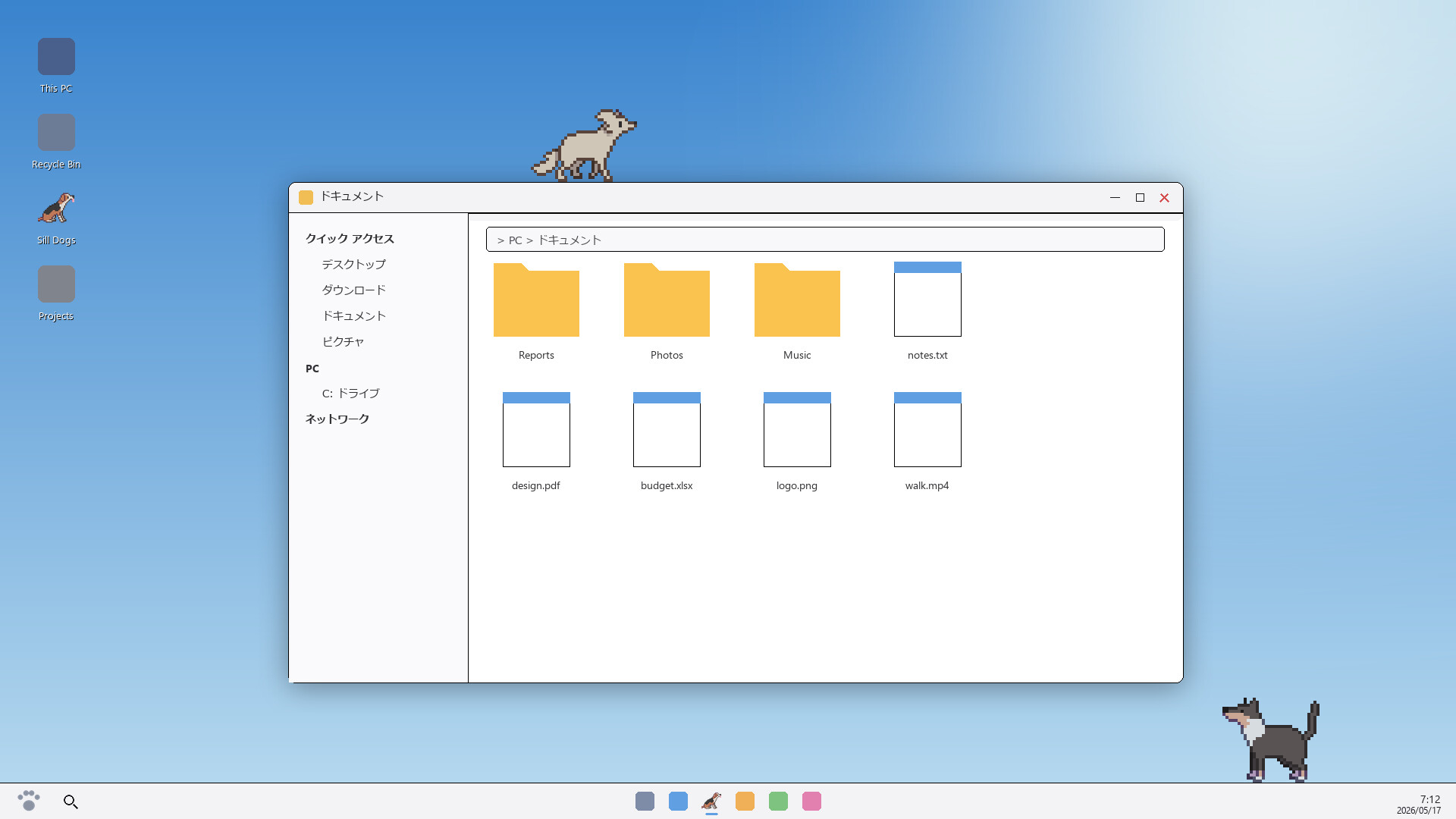Click the pink taskbar app icon
The width and height of the screenshot is (1456, 819).
click(x=811, y=801)
